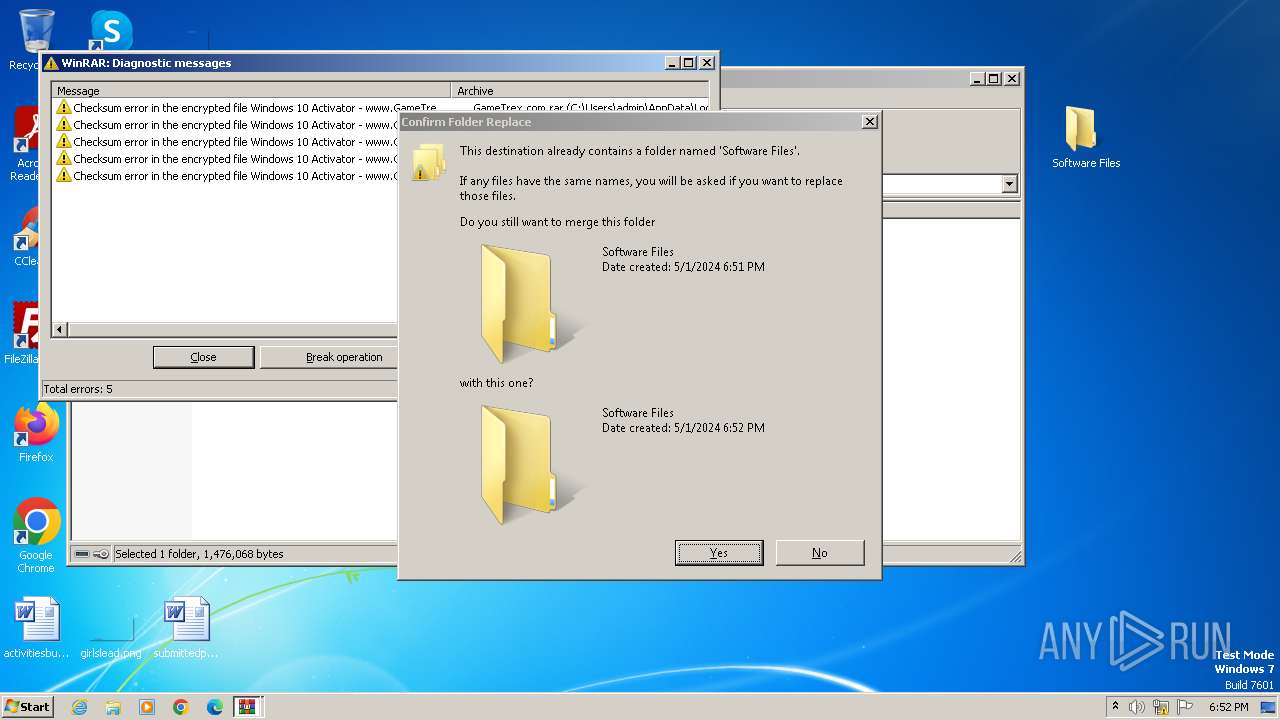Click the network status tray icon

pos(1161,707)
